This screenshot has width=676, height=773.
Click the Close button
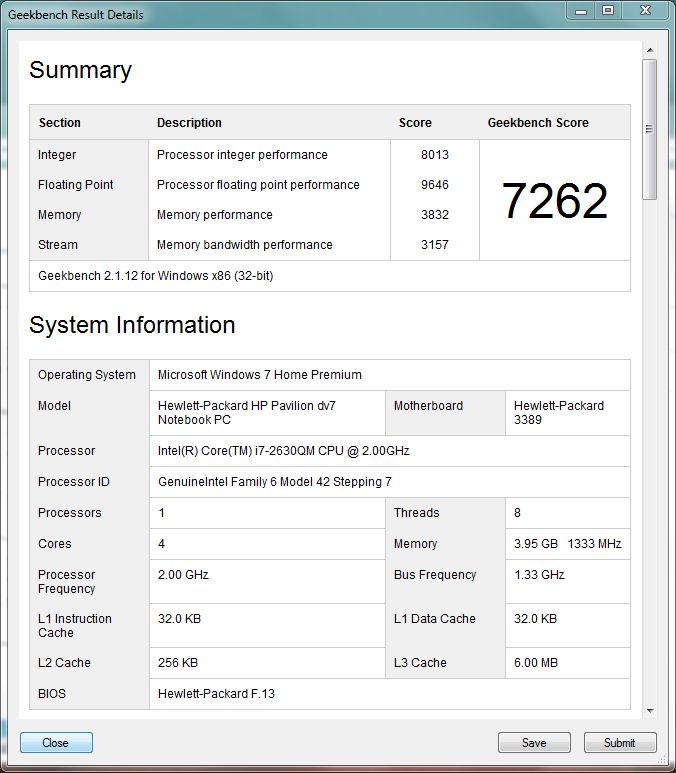tap(56, 742)
